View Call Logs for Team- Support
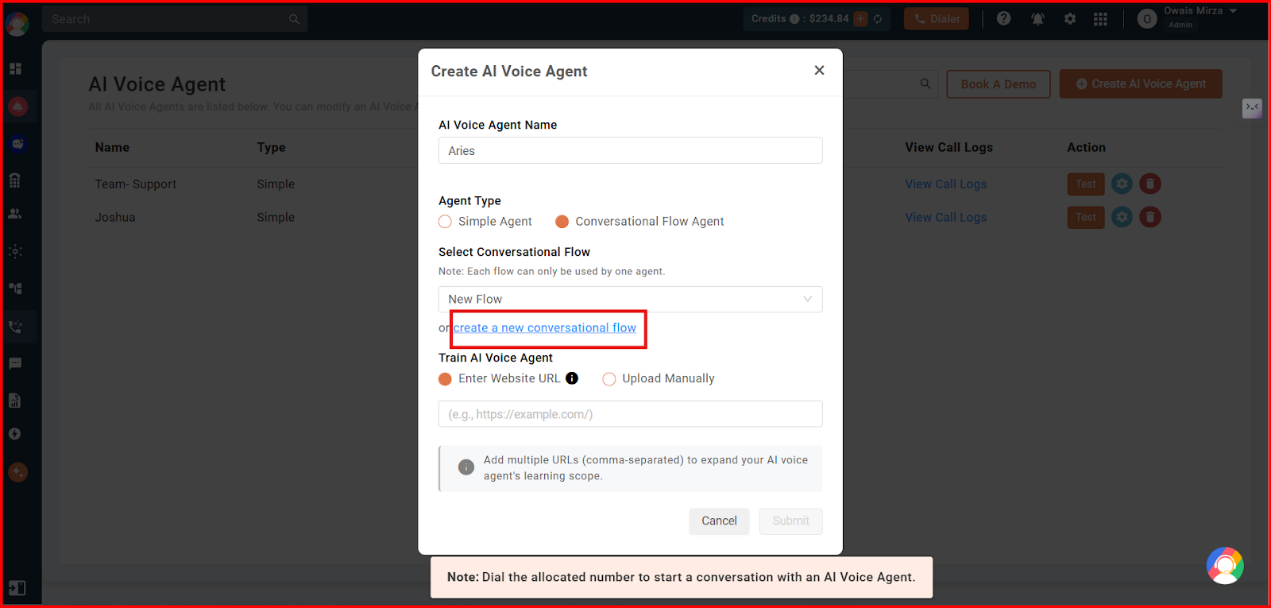 946,184
